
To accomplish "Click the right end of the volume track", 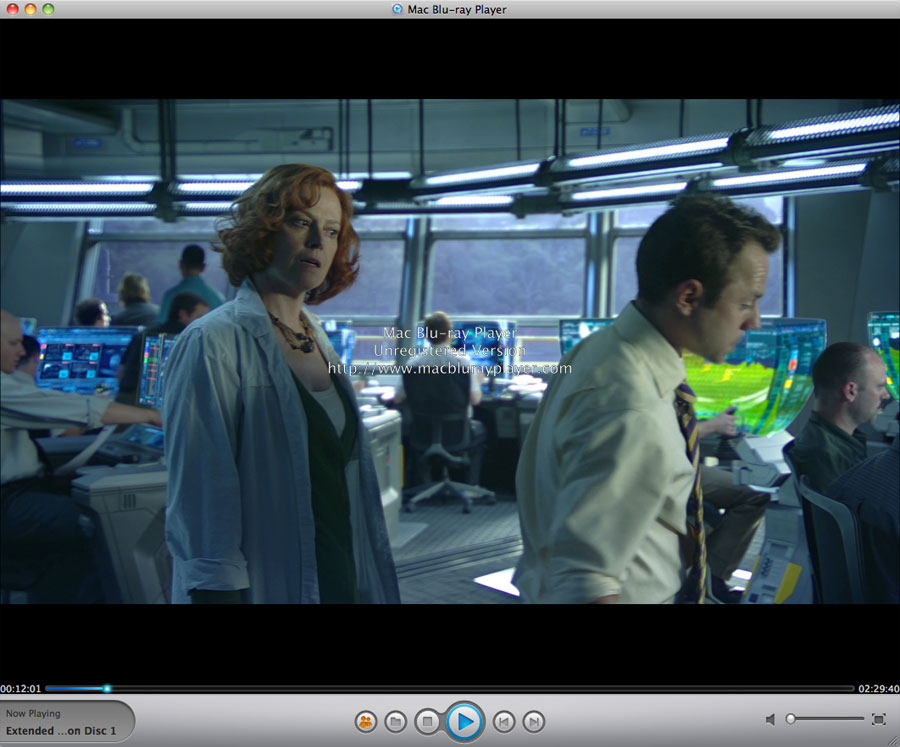I will (x=862, y=719).
